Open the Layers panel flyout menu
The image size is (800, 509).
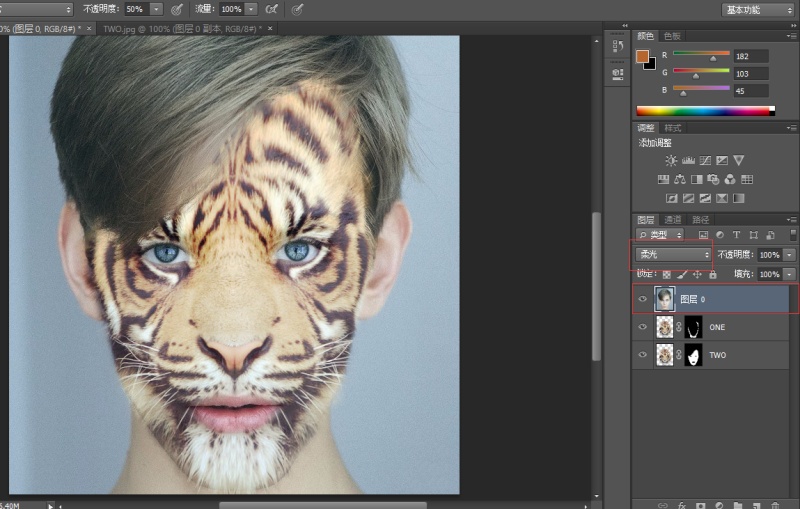[x=791, y=220]
